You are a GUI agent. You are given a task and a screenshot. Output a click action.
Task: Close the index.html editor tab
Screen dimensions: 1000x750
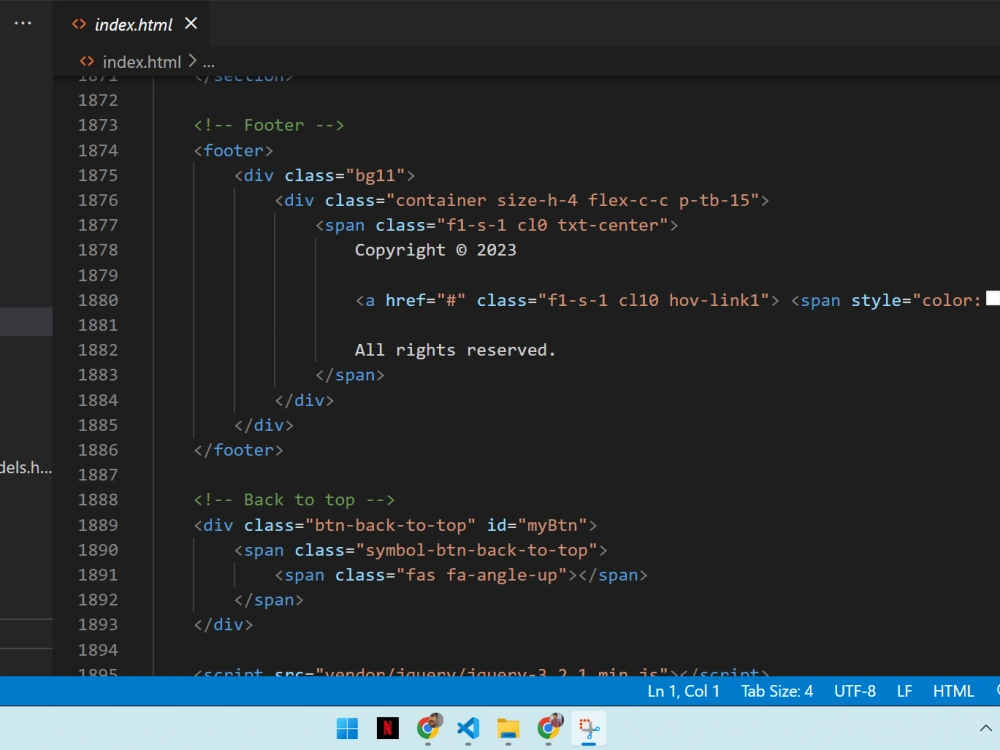pos(191,24)
